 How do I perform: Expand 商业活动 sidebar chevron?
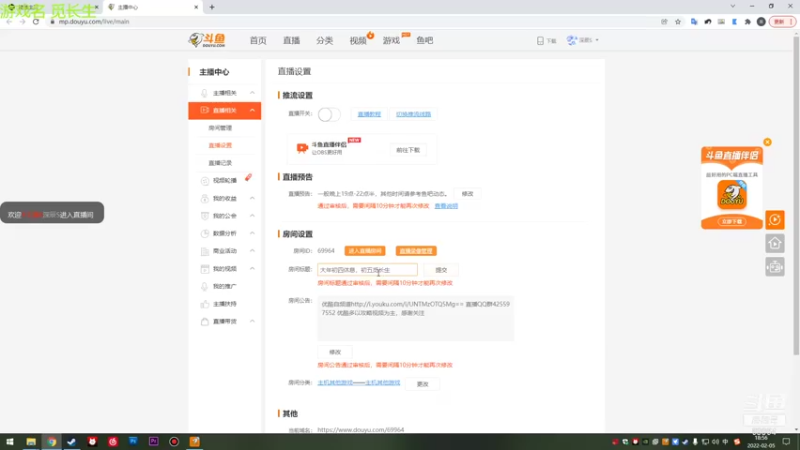(252, 251)
